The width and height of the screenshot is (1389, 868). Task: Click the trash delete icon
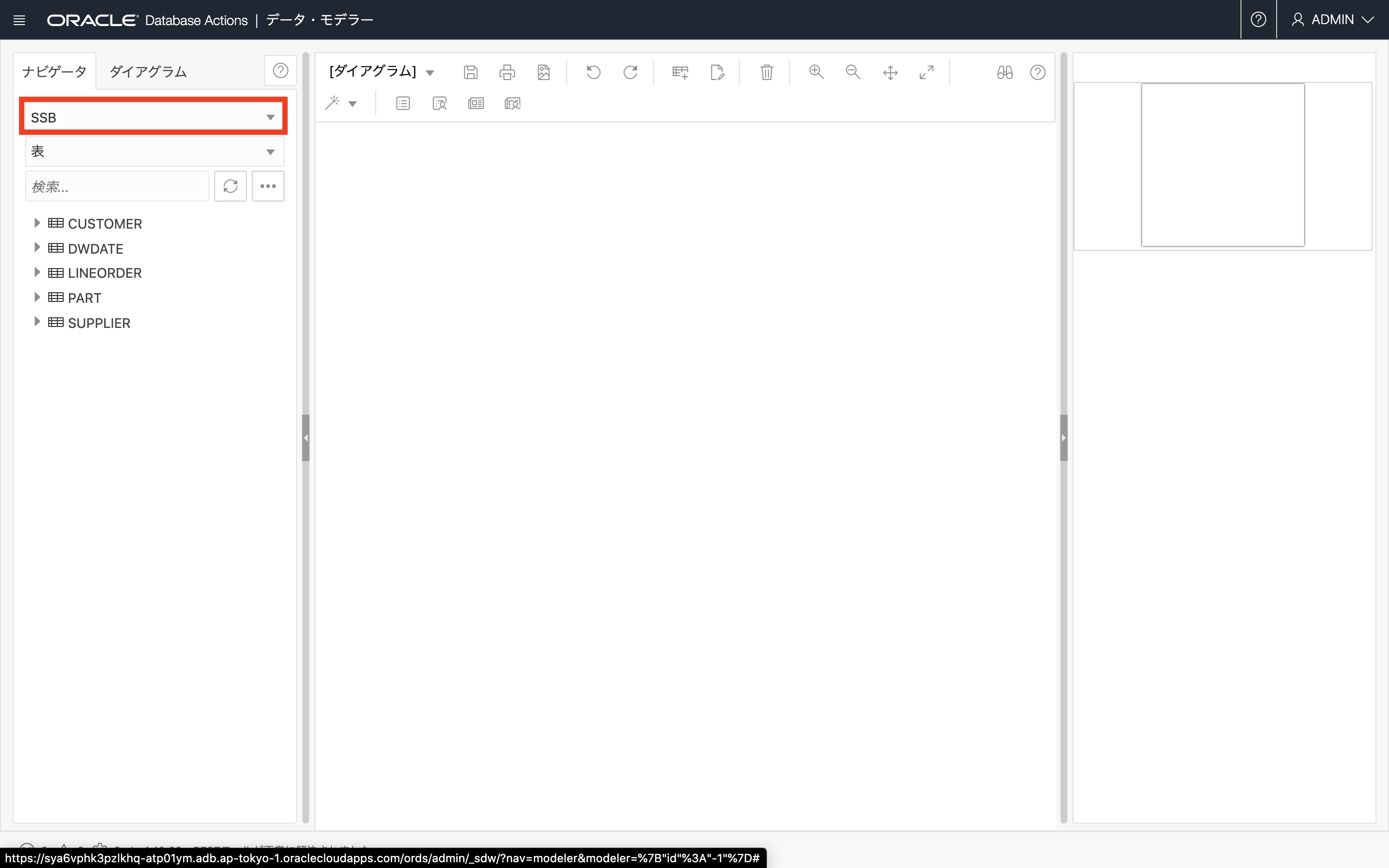(766, 72)
